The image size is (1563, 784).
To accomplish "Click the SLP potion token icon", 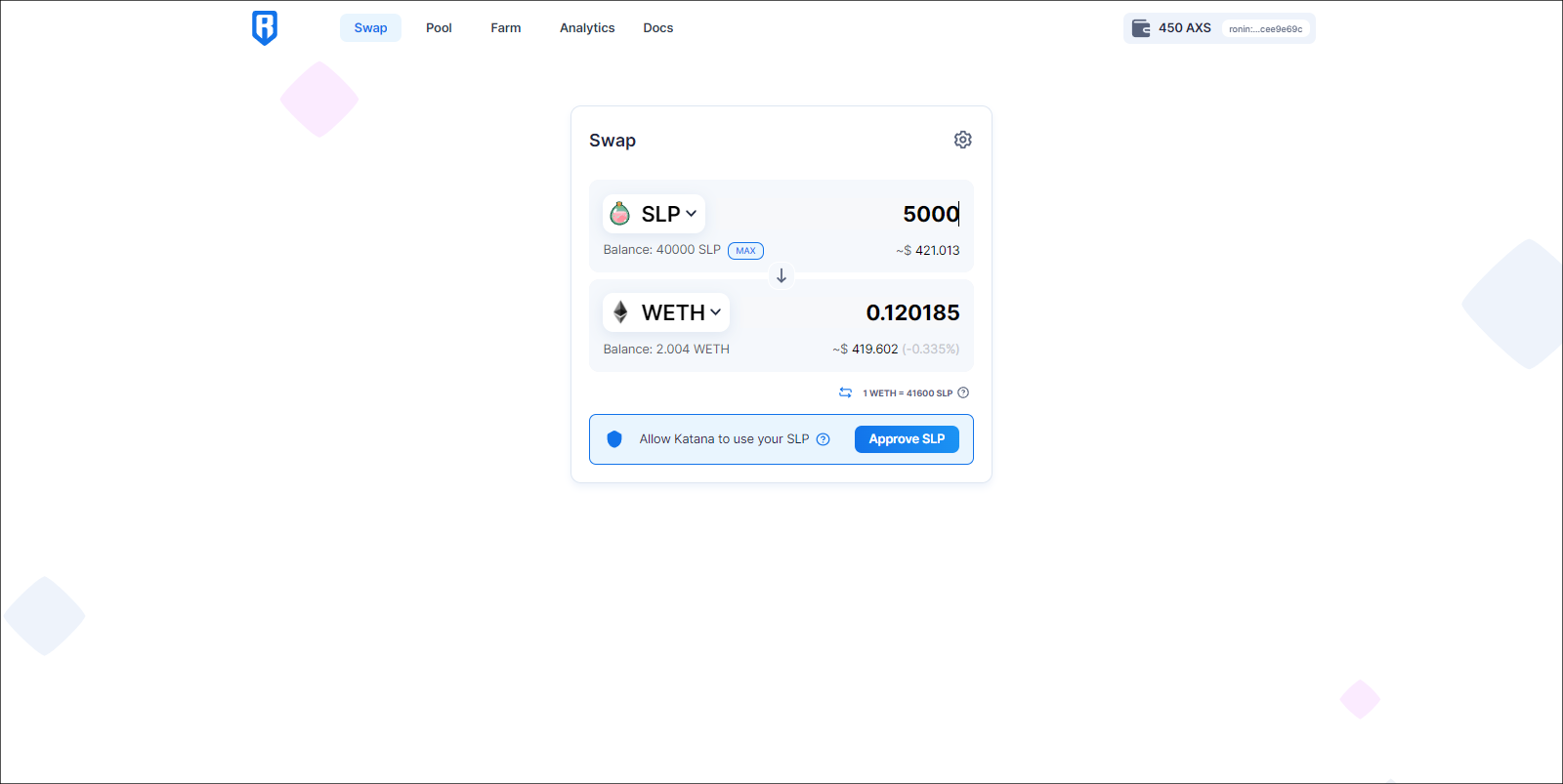I will pos(620,213).
